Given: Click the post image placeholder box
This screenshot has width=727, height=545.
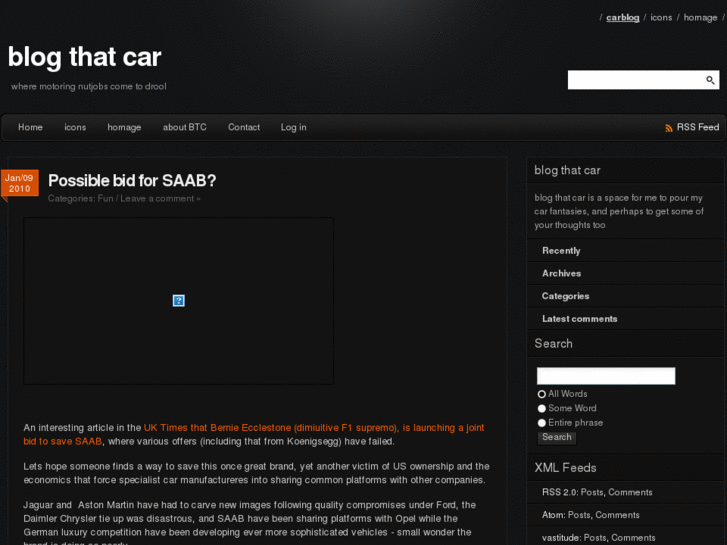Looking at the screenshot, I should click(x=179, y=301).
